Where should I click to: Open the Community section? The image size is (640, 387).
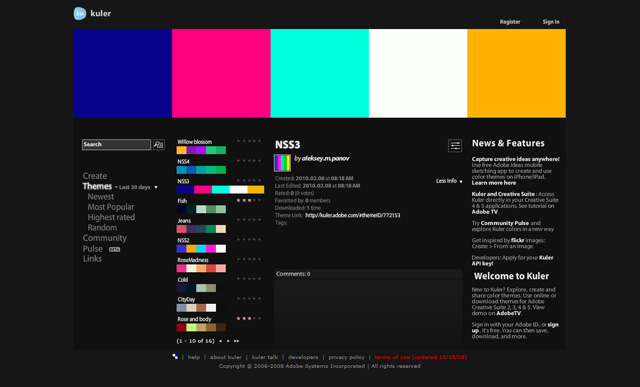[x=104, y=238]
